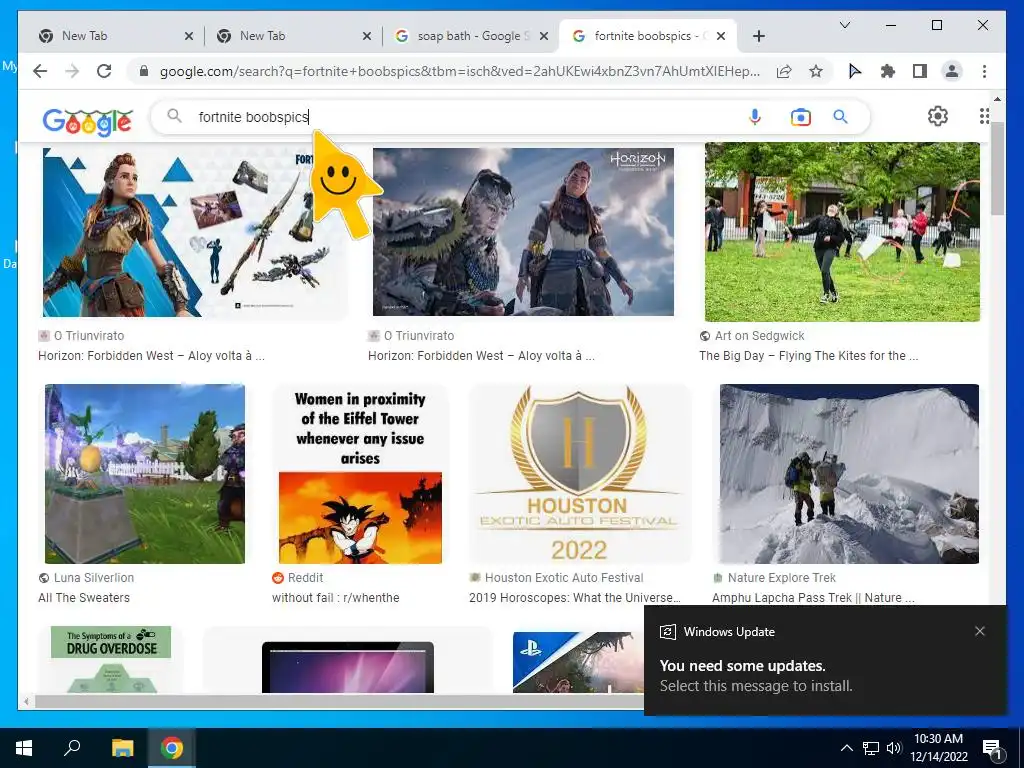
Task: Open the All The Sweaters game thumbnail
Action: click(144, 473)
